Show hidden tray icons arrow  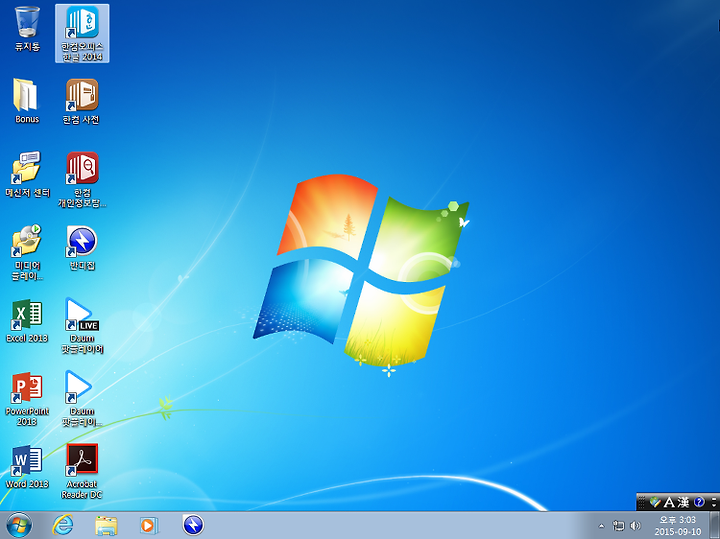click(602, 526)
